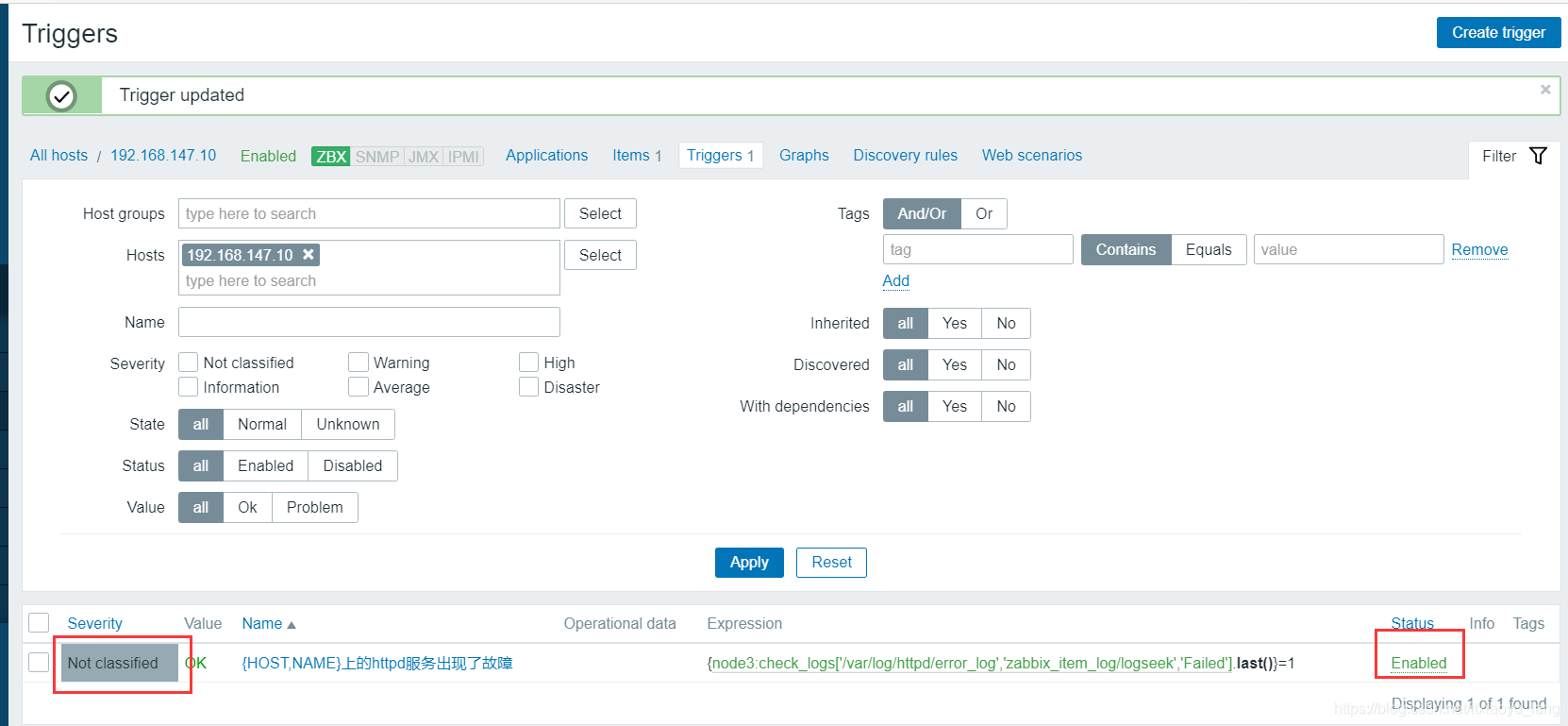1568x726 pixels.
Task: Set Status filter to Disabled
Action: [353, 465]
